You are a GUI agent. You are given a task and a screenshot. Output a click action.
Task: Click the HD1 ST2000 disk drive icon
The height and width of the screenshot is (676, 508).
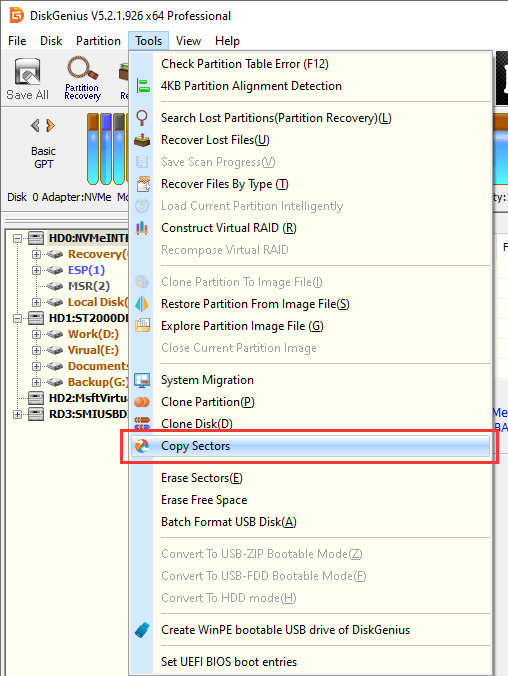(x=36, y=318)
